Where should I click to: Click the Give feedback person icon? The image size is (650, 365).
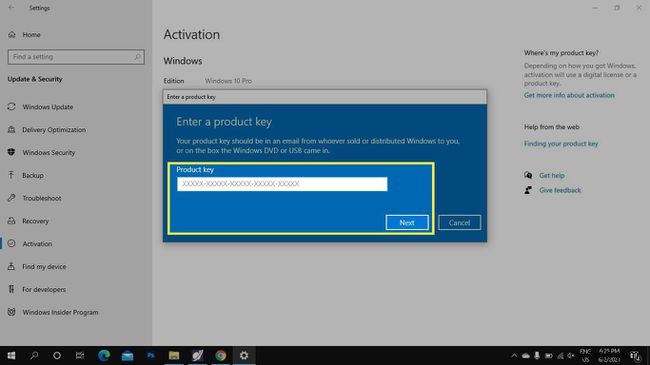point(528,190)
